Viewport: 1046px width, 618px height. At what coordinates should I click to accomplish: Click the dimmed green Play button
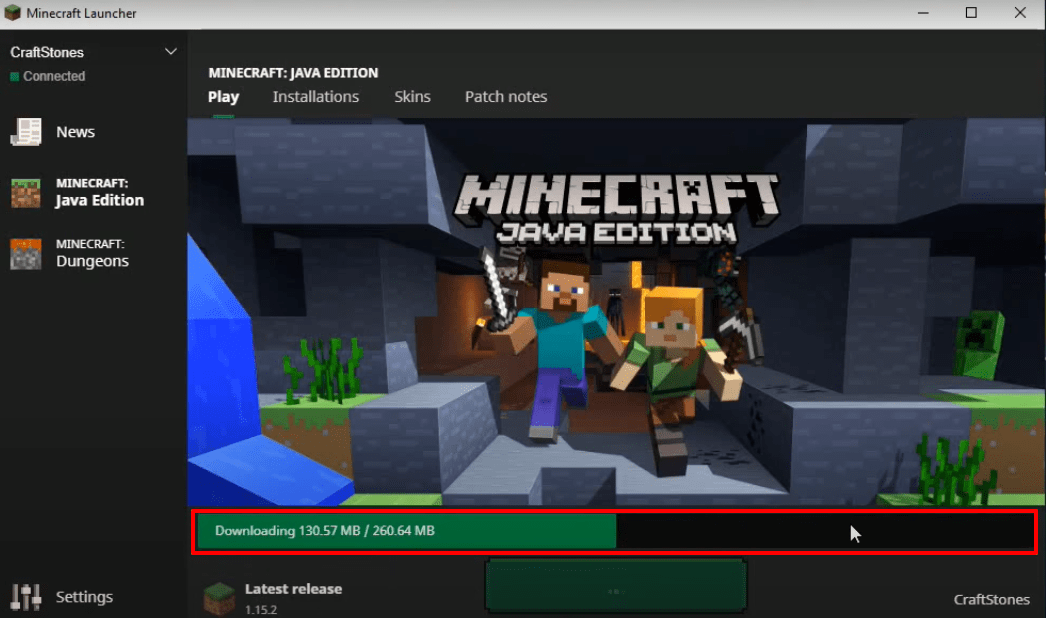(x=615, y=585)
